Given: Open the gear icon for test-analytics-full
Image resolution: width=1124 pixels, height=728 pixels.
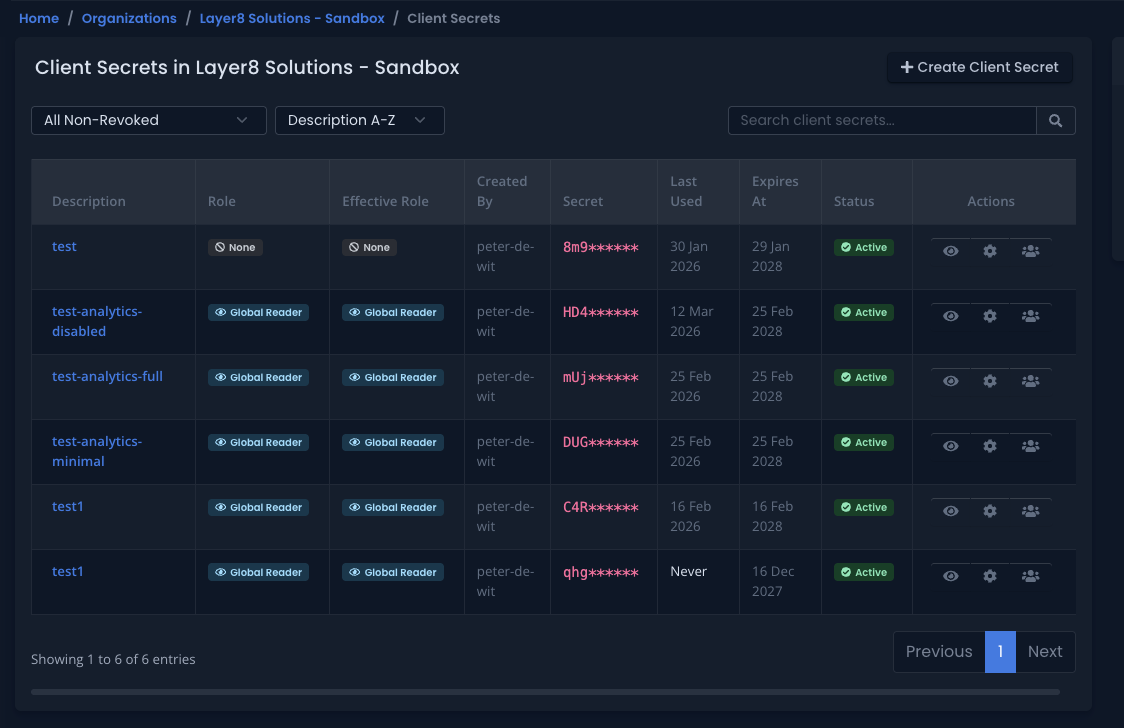Looking at the screenshot, I should coord(990,381).
